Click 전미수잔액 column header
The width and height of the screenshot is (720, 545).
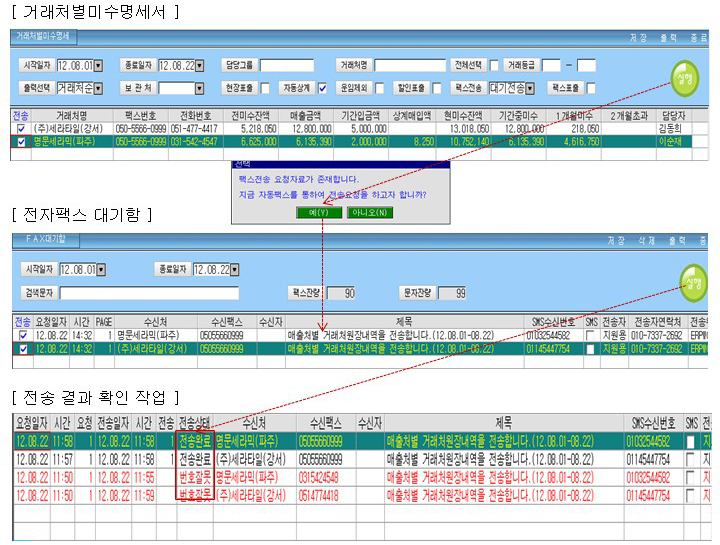[251, 116]
